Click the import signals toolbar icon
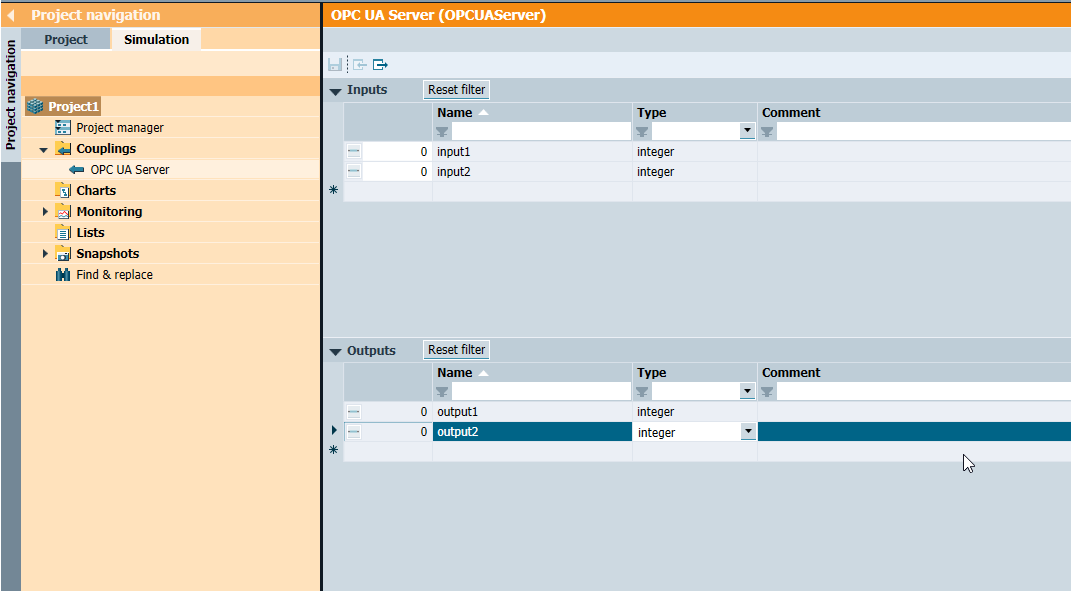This screenshot has width=1071, height=591. pos(360,65)
